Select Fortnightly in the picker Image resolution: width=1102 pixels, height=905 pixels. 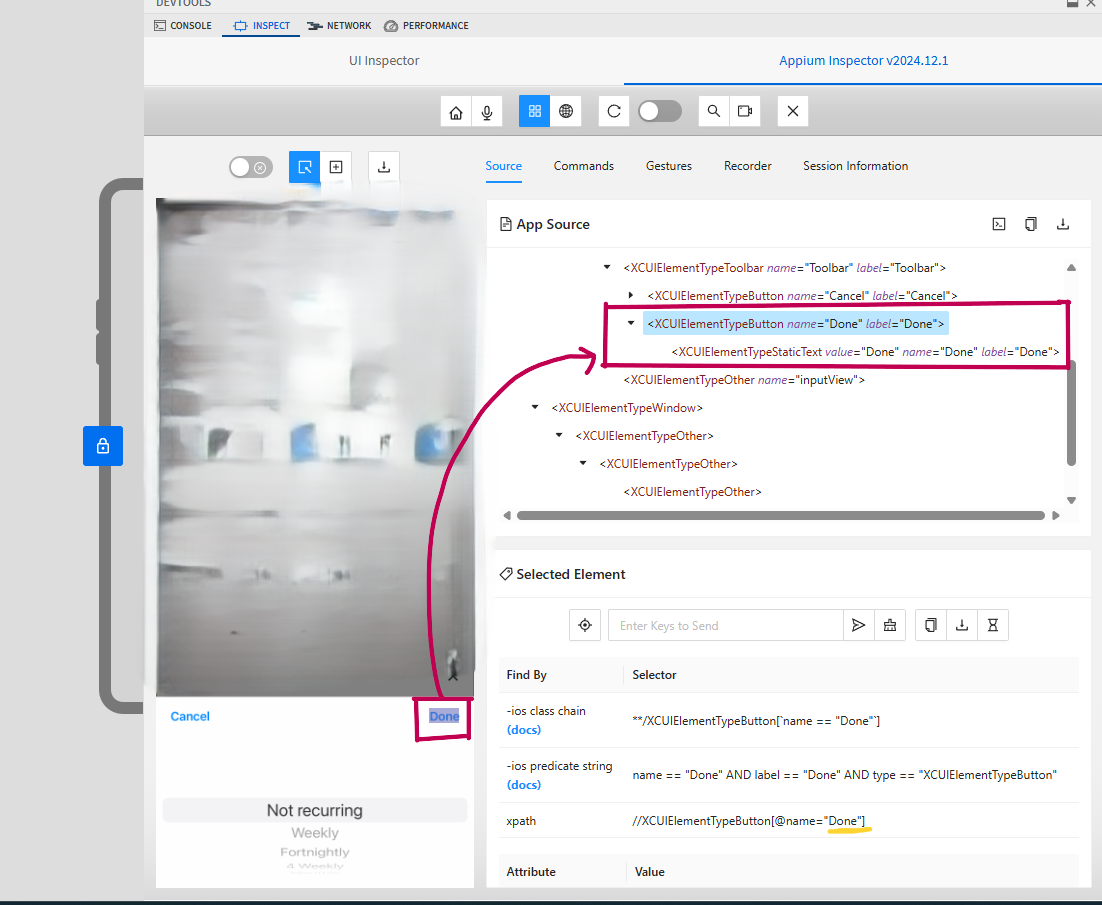[x=314, y=852]
